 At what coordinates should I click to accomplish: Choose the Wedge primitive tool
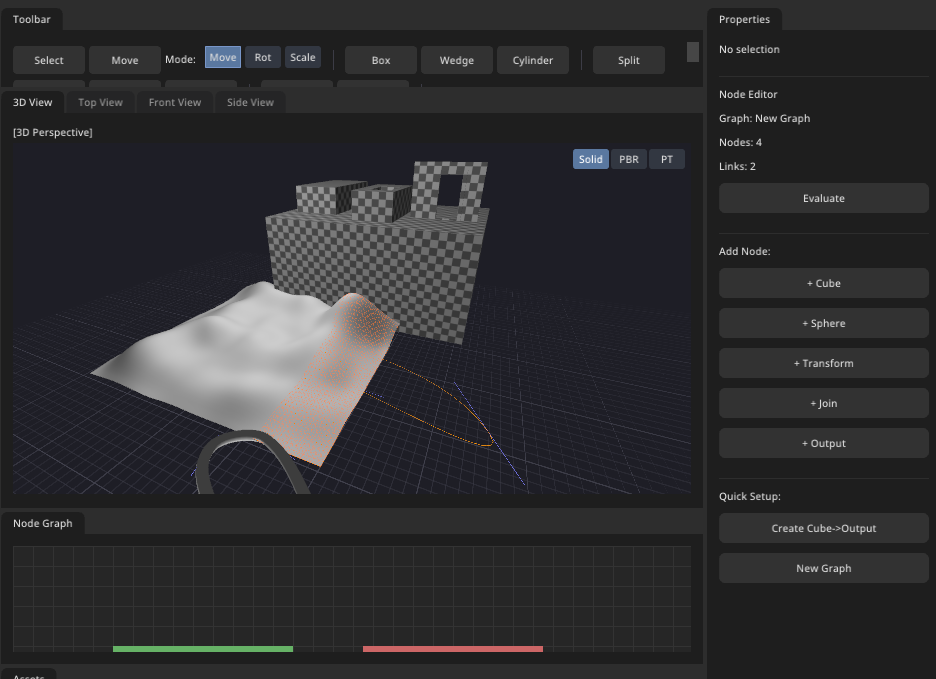pos(457,60)
